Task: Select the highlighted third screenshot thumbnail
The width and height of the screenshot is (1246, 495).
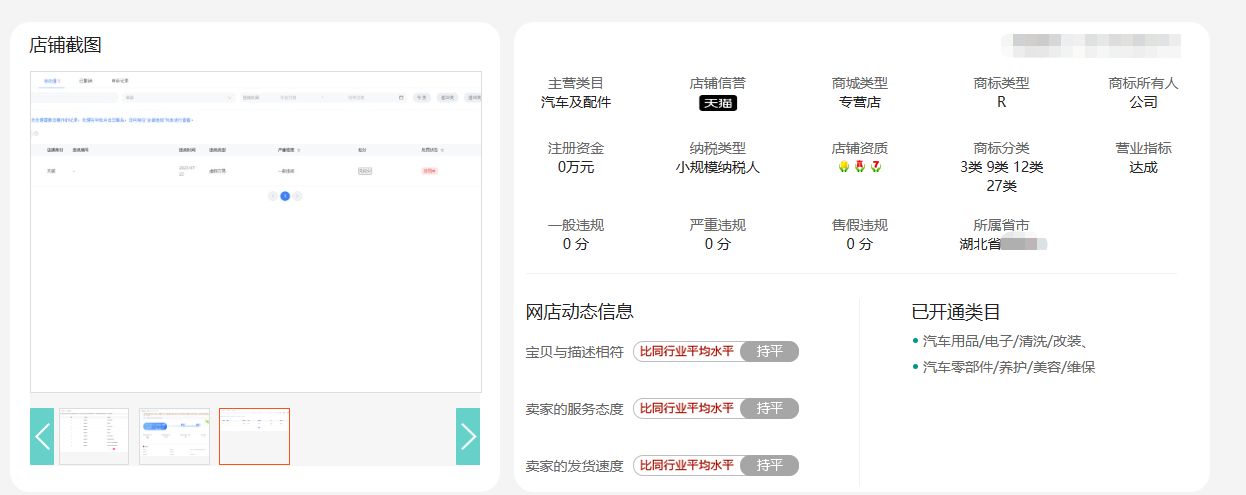Action: tap(254, 436)
